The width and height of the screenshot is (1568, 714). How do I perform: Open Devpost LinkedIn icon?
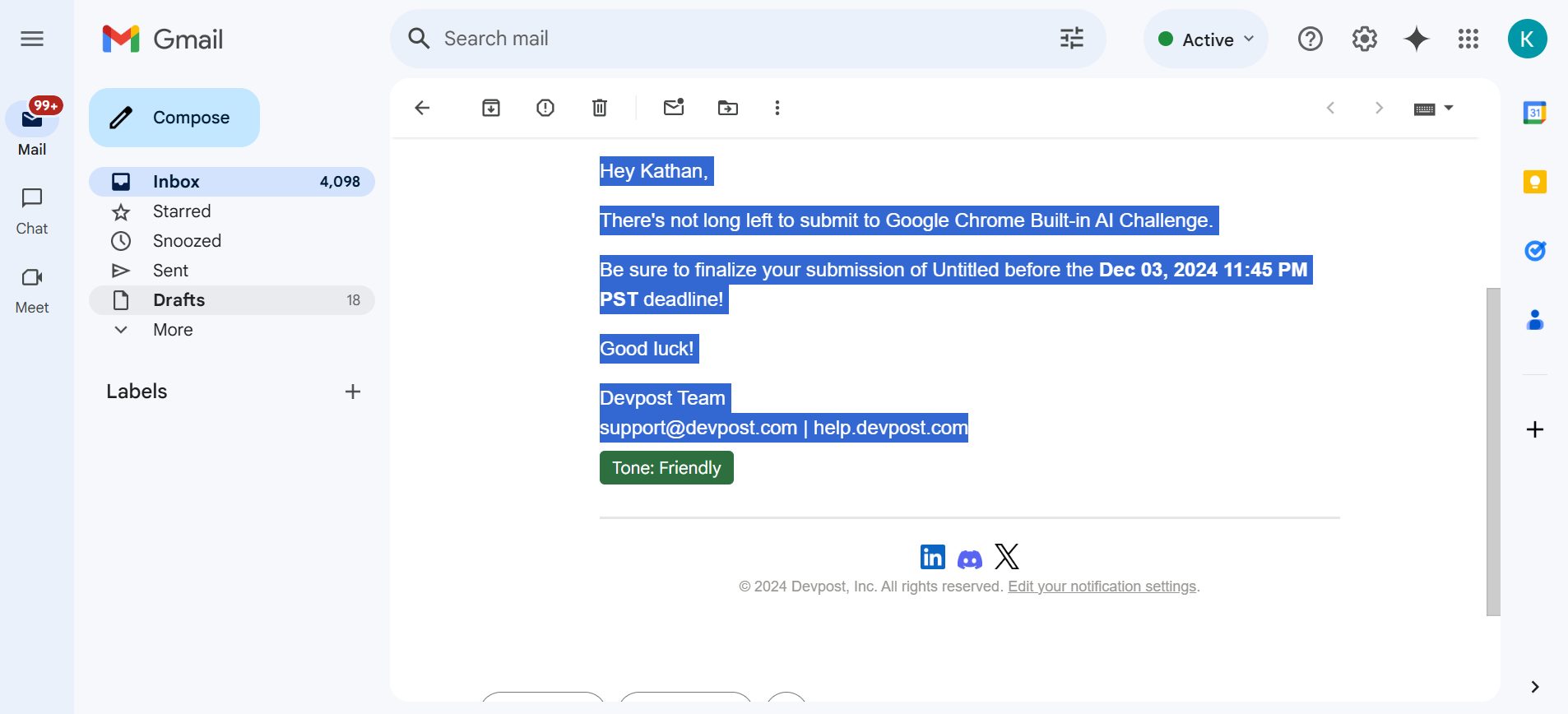click(x=933, y=557)
